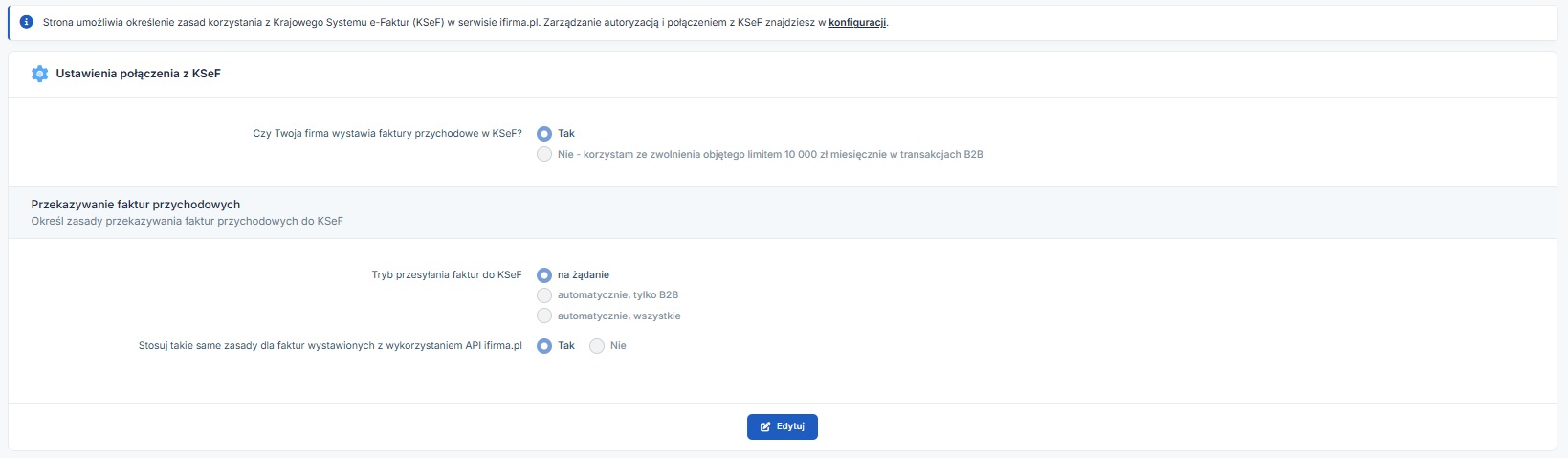Open the konfiguracji link

click(x=857, y=22)
